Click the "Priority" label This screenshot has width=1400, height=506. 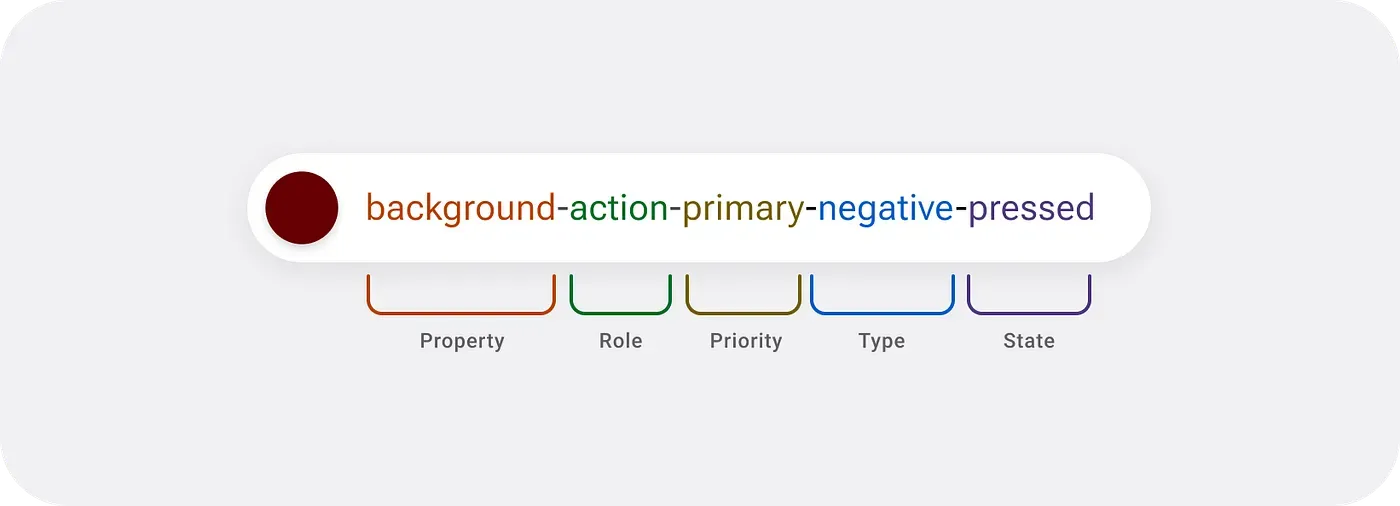click(746, 341)
